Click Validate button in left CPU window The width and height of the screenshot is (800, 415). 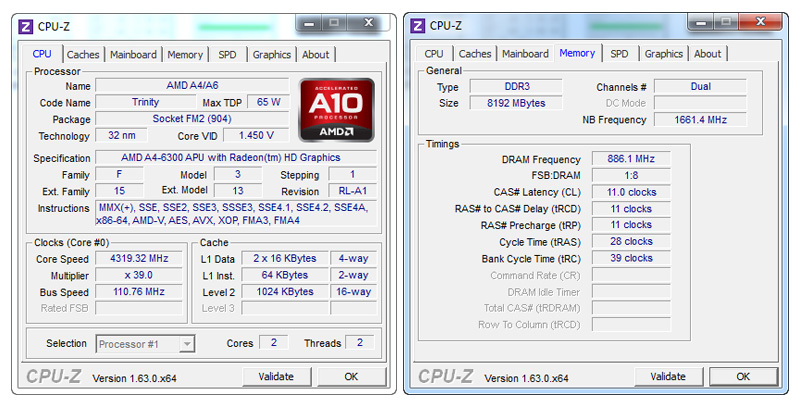pyautogui.click(x=276, y=377)
